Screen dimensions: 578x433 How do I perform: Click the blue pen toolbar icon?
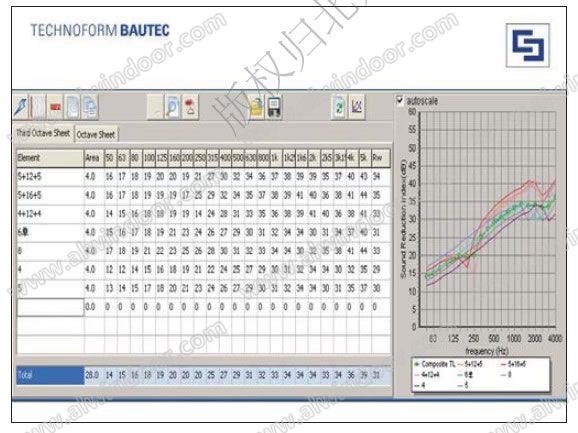point(21,107)
